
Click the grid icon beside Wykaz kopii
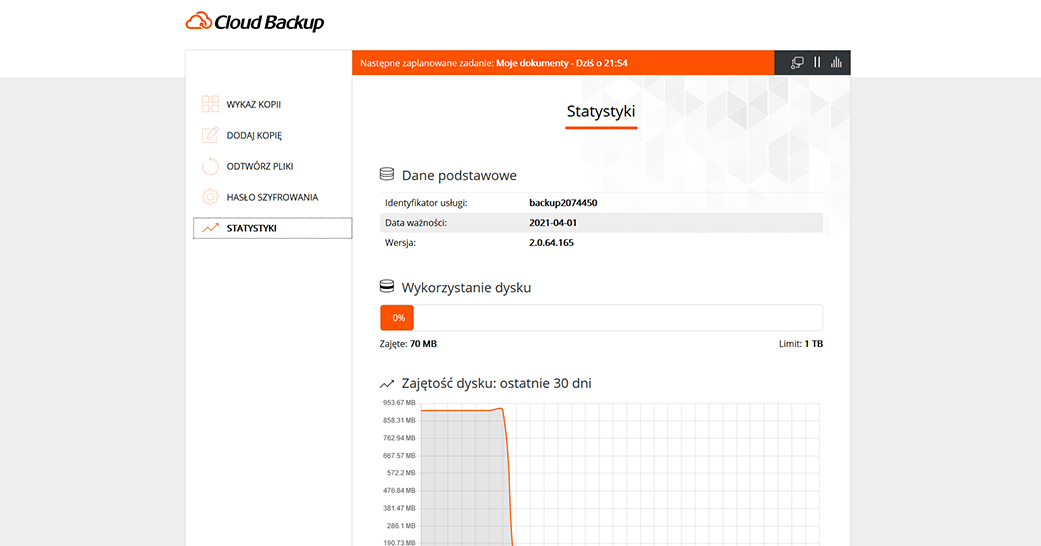(210, 104)
